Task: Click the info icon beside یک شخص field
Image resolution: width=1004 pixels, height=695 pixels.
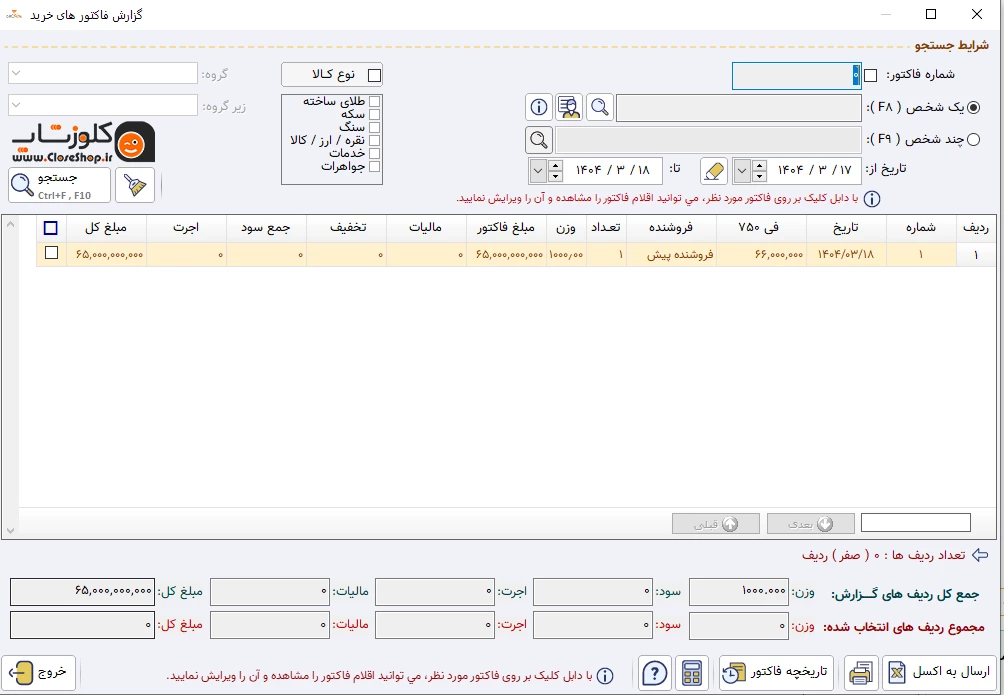Action: click(538, 107)
